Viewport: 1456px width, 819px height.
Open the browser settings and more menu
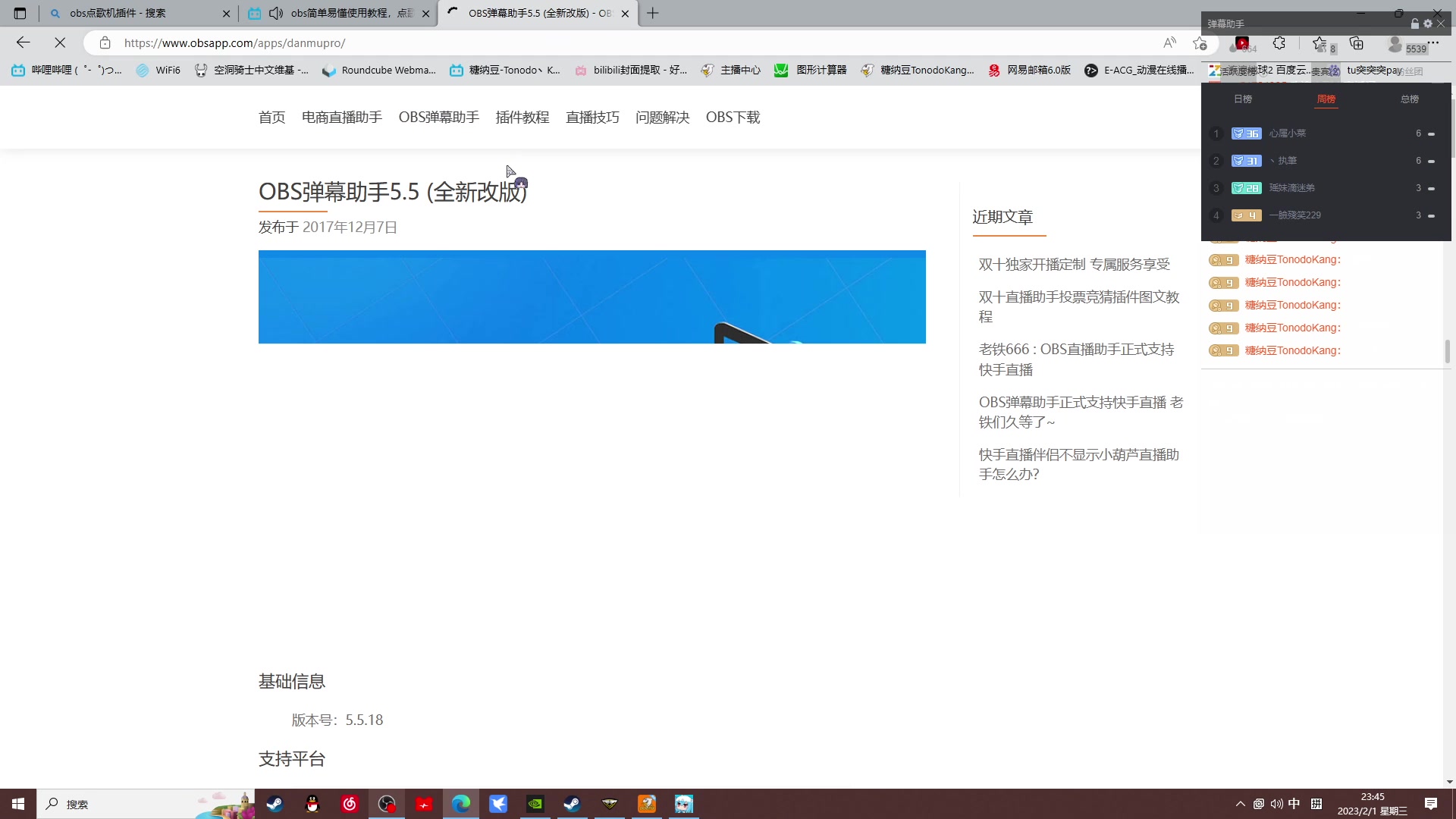tap(1433, 43)
